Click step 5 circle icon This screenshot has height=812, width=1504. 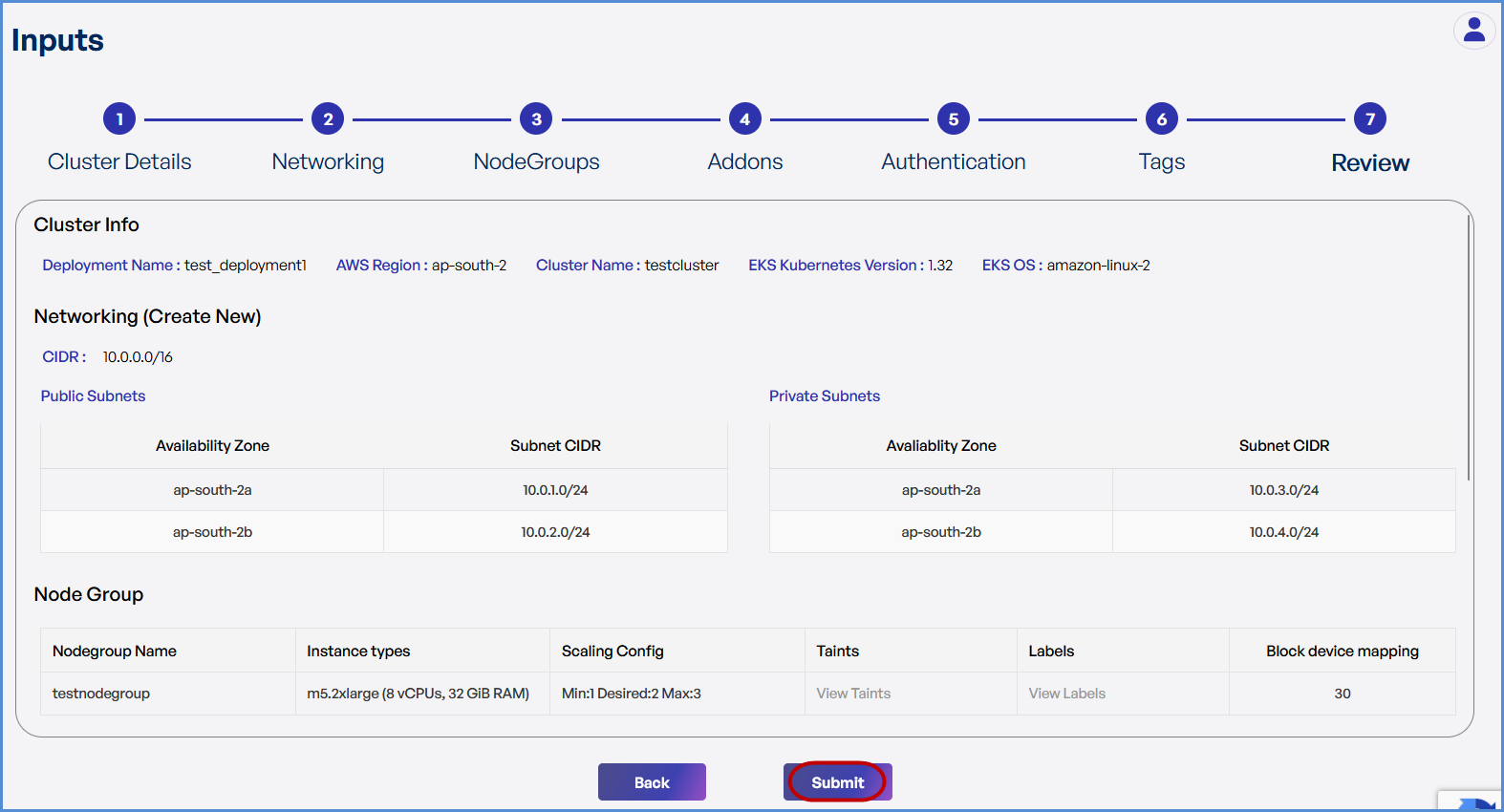(953, 119)
